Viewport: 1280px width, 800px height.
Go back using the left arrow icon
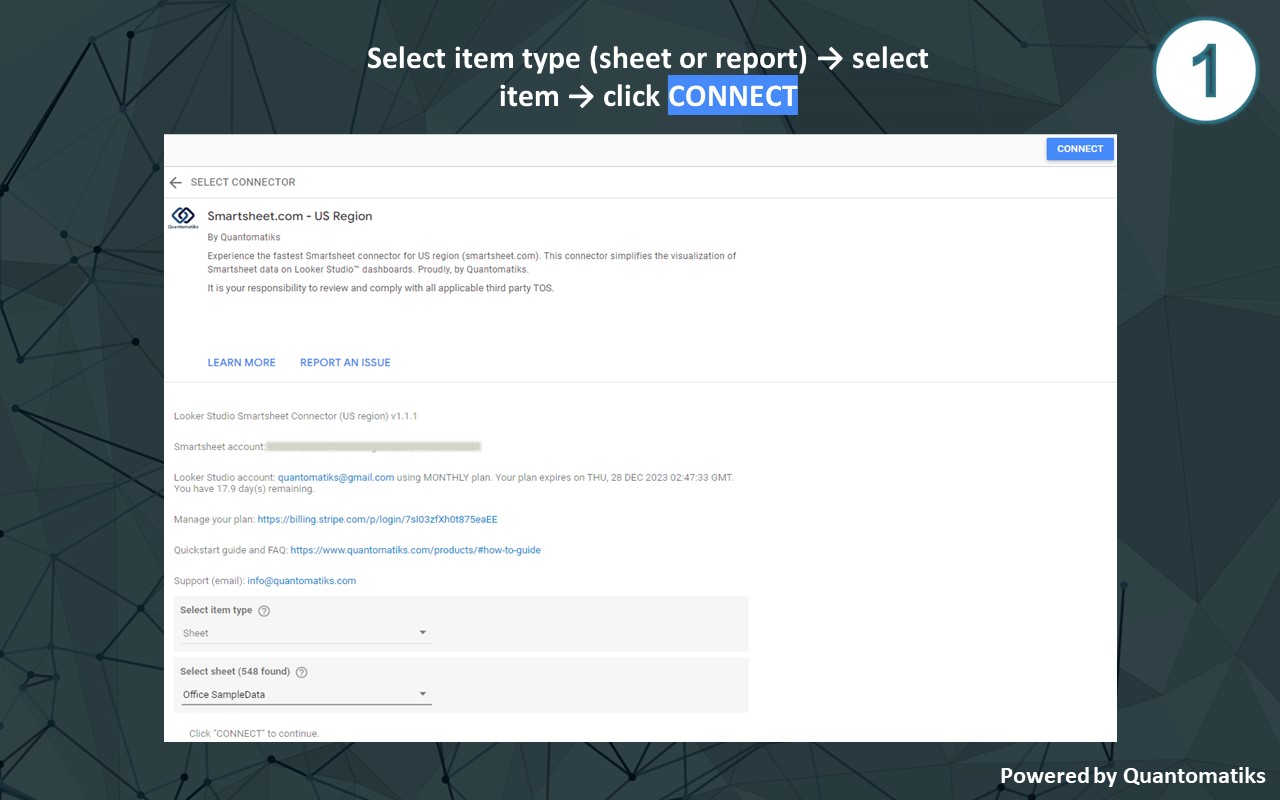tap(176, 183)
